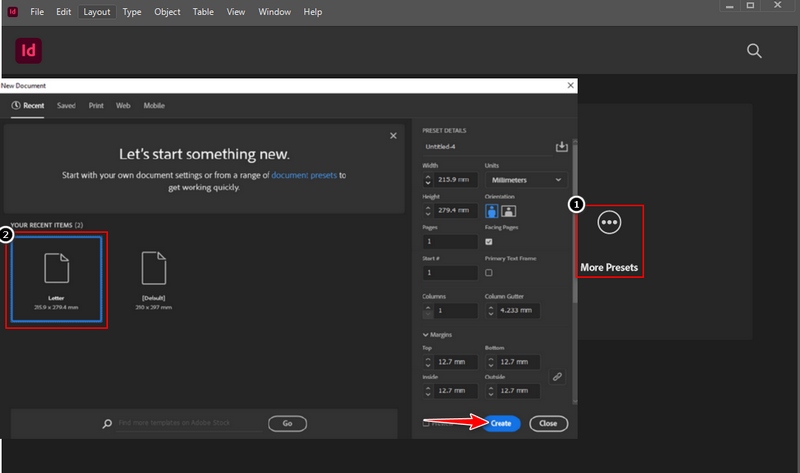The image size is (800, 473).
Task: Click the InDesign logo icon
Action: pyautogui.click(x=29, y=50)
